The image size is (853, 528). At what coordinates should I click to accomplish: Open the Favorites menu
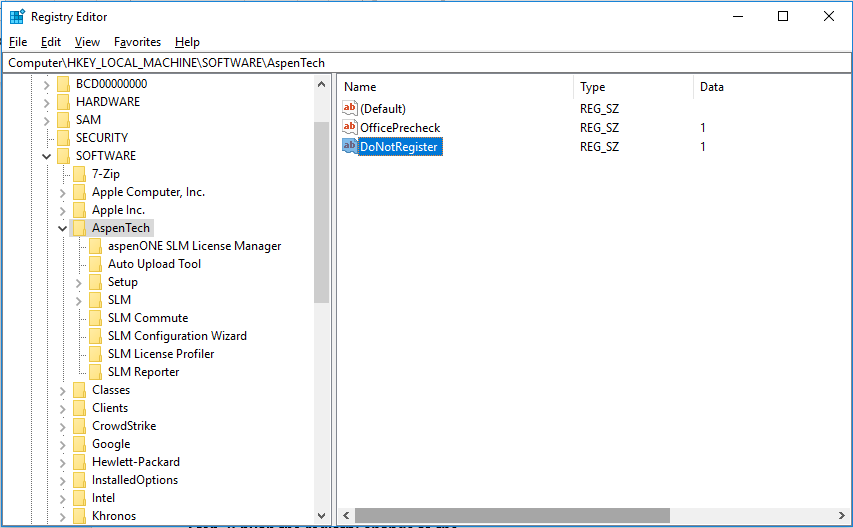(x=137, y=42)
